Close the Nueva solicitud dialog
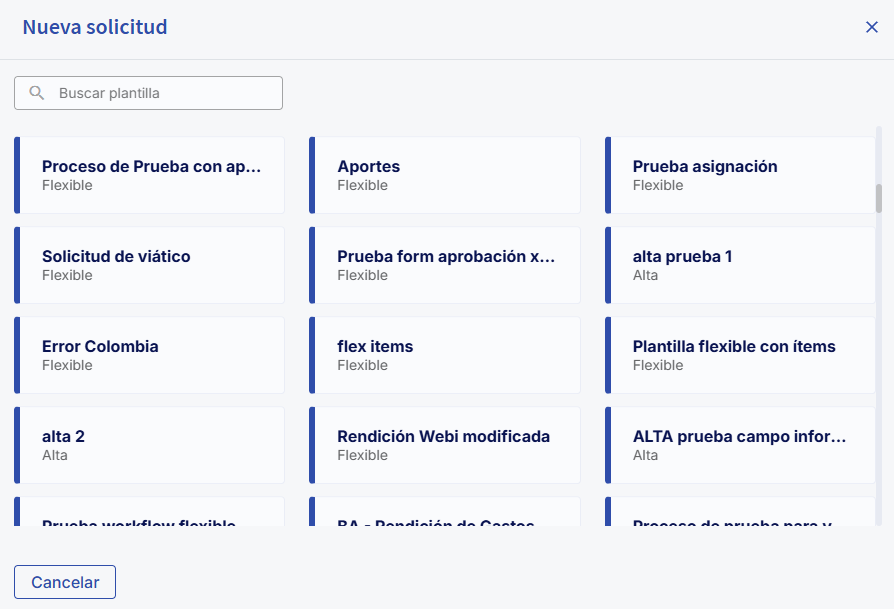This screenshot has width=894, height=609. pos(871,27)
